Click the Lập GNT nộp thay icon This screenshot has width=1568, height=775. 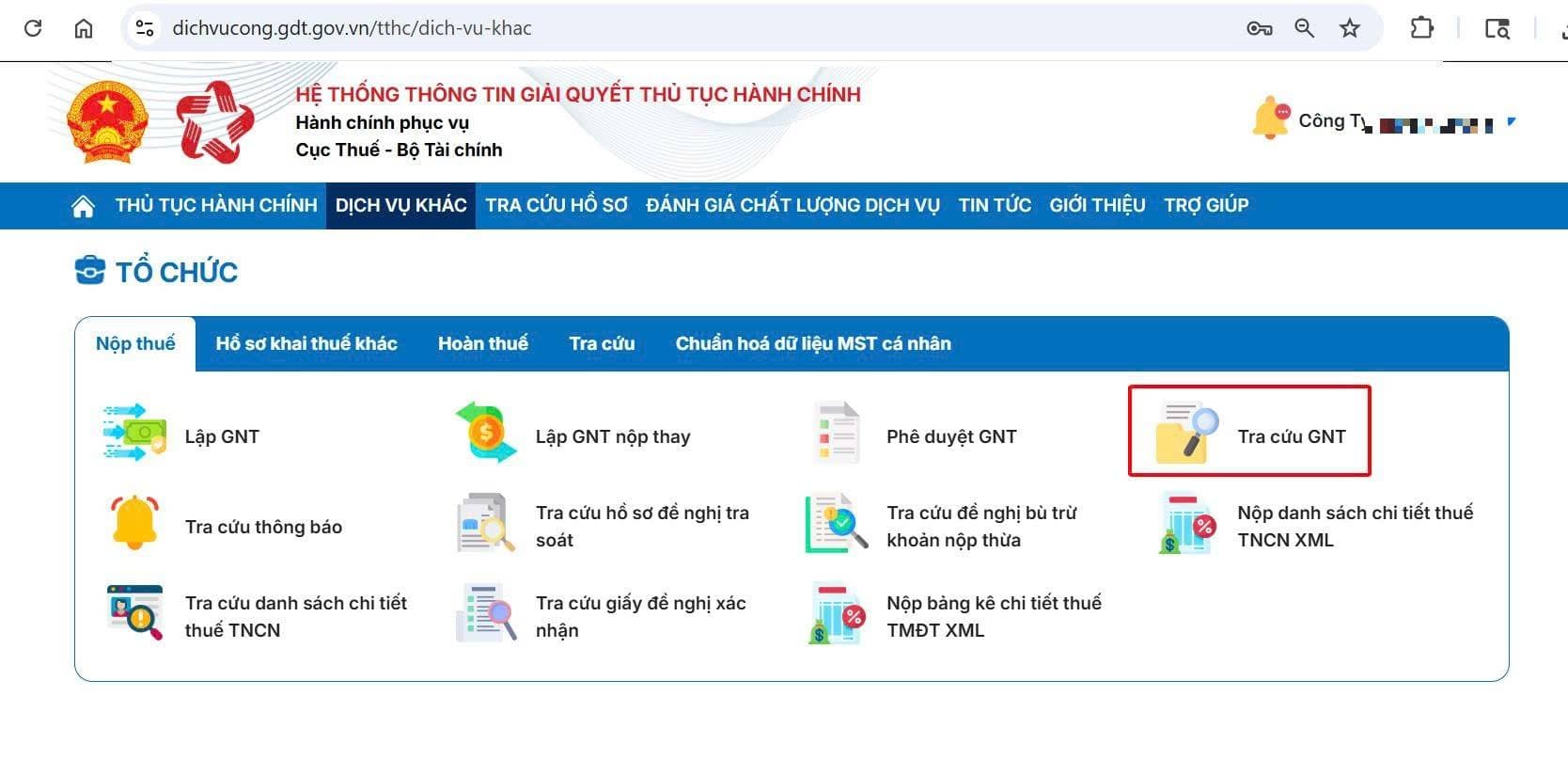click(485, 433)
